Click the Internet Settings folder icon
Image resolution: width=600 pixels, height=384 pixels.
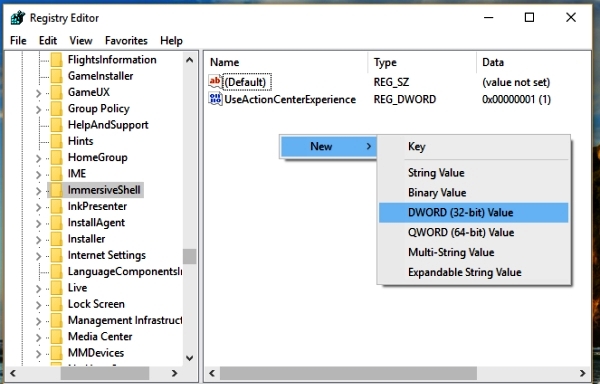(56, 255)
